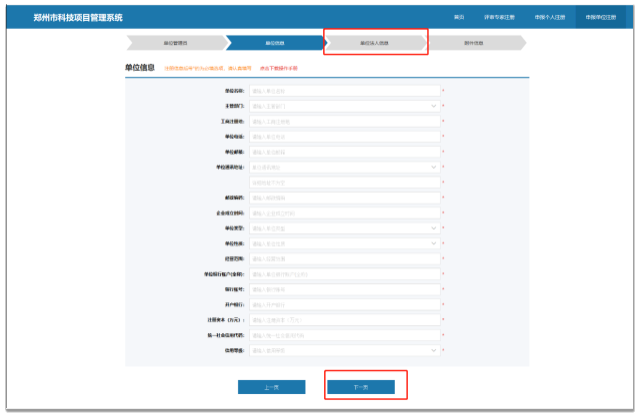Open the 单位类型 dropdown
Screen dimensions: 636x417
[343, 228]
